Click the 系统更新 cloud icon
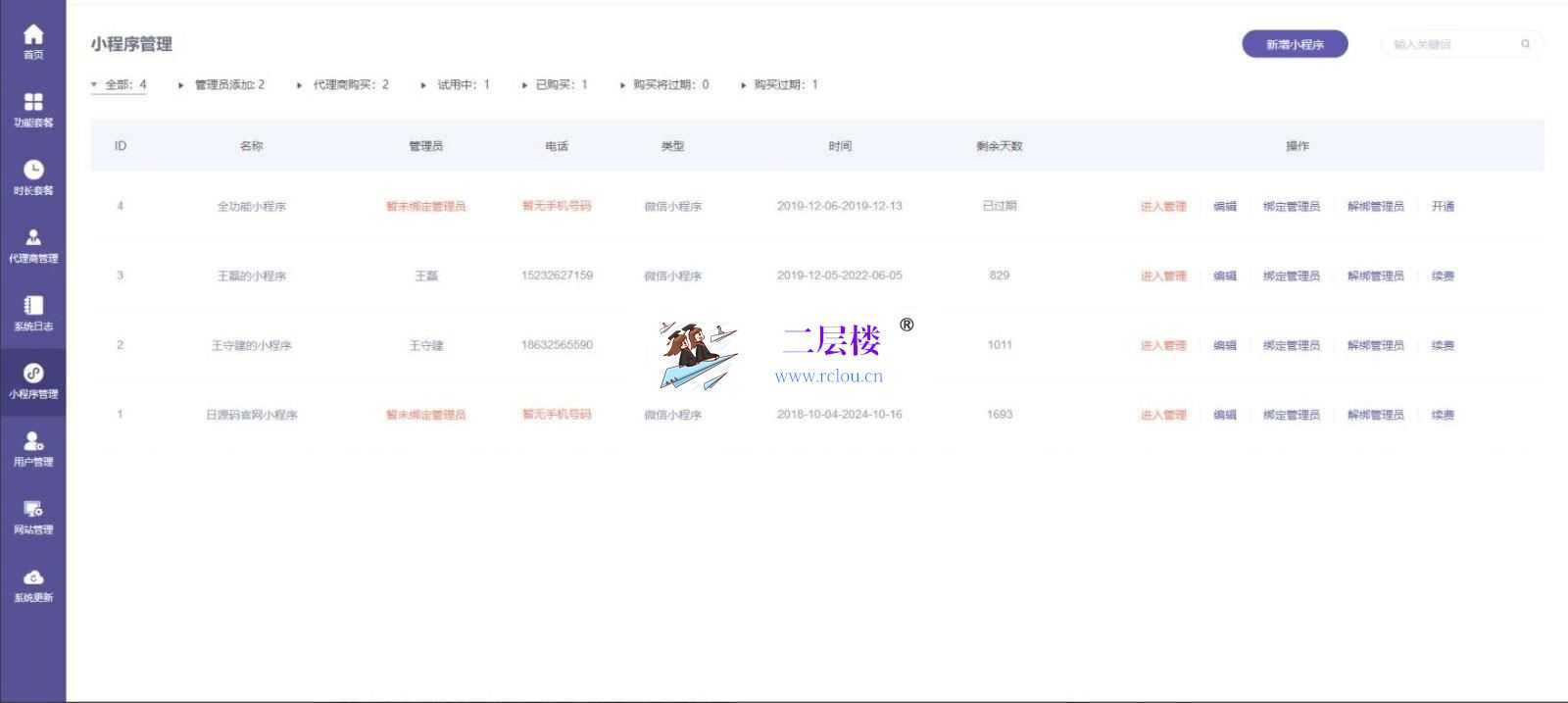This screenshot has width=1568, height=703. 33,577
